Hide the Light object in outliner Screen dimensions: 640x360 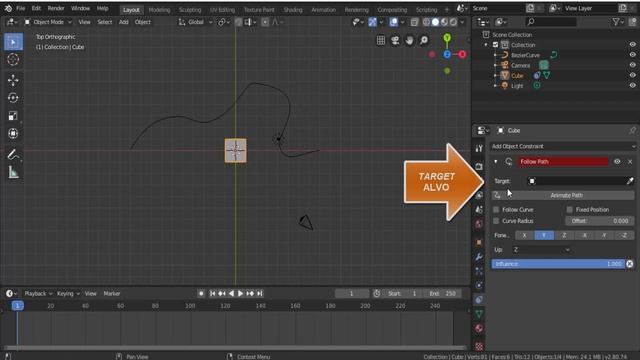coord(632,86)
